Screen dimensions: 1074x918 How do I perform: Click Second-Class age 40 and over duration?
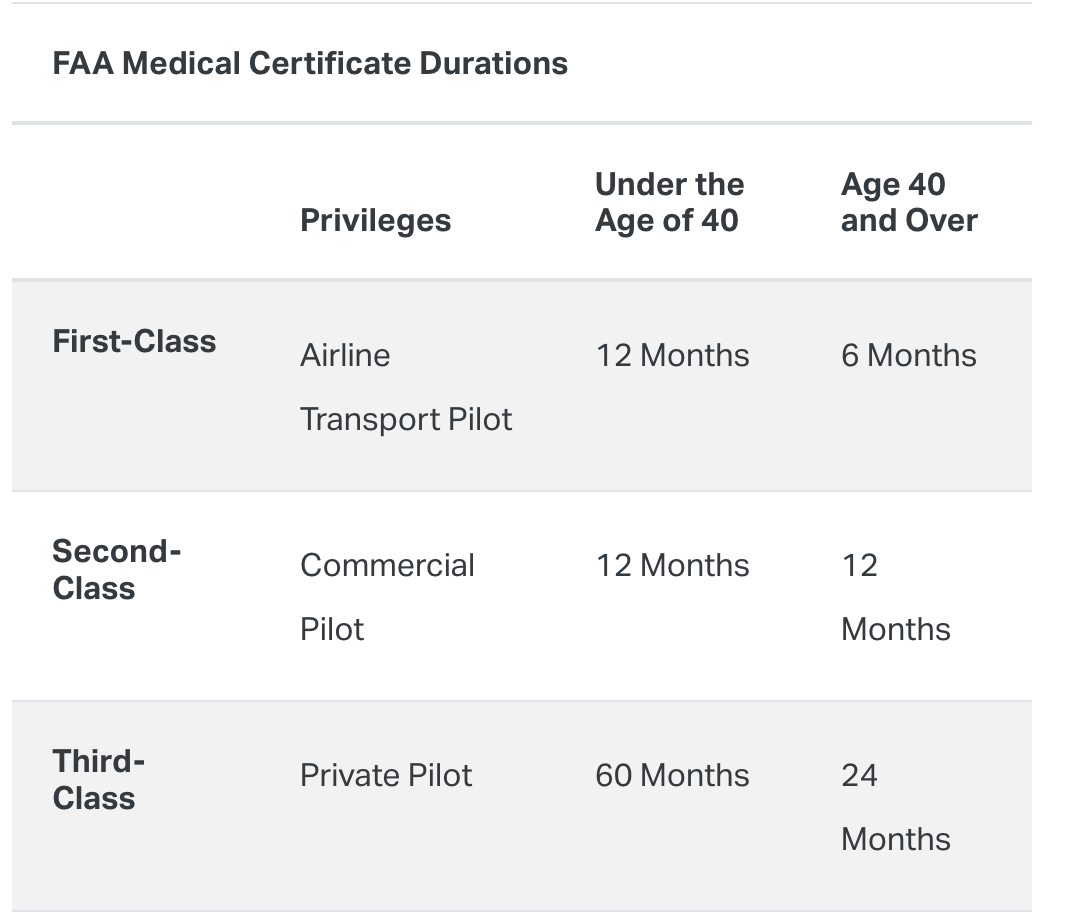[894, 597]
